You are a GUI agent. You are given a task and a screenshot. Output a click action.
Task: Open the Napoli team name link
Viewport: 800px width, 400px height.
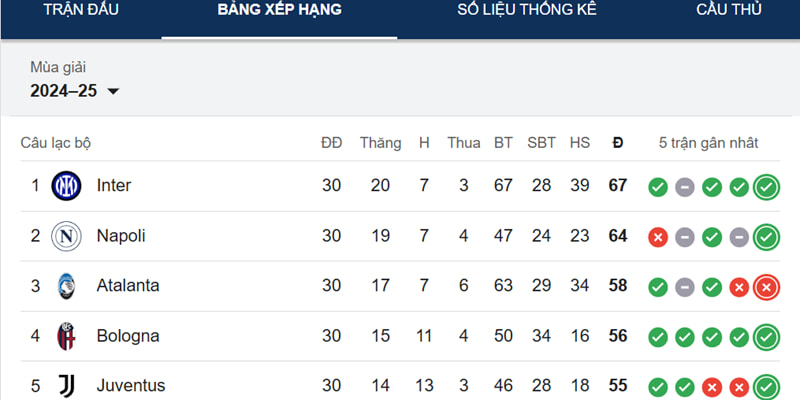click(121, 236)
